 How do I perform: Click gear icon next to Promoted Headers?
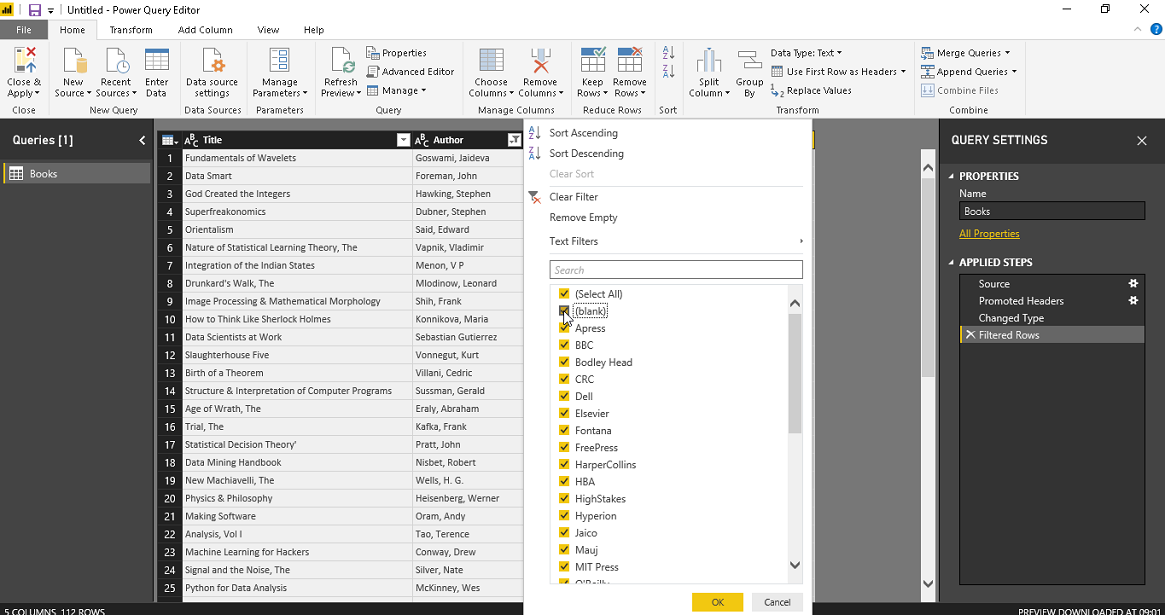1133,301
